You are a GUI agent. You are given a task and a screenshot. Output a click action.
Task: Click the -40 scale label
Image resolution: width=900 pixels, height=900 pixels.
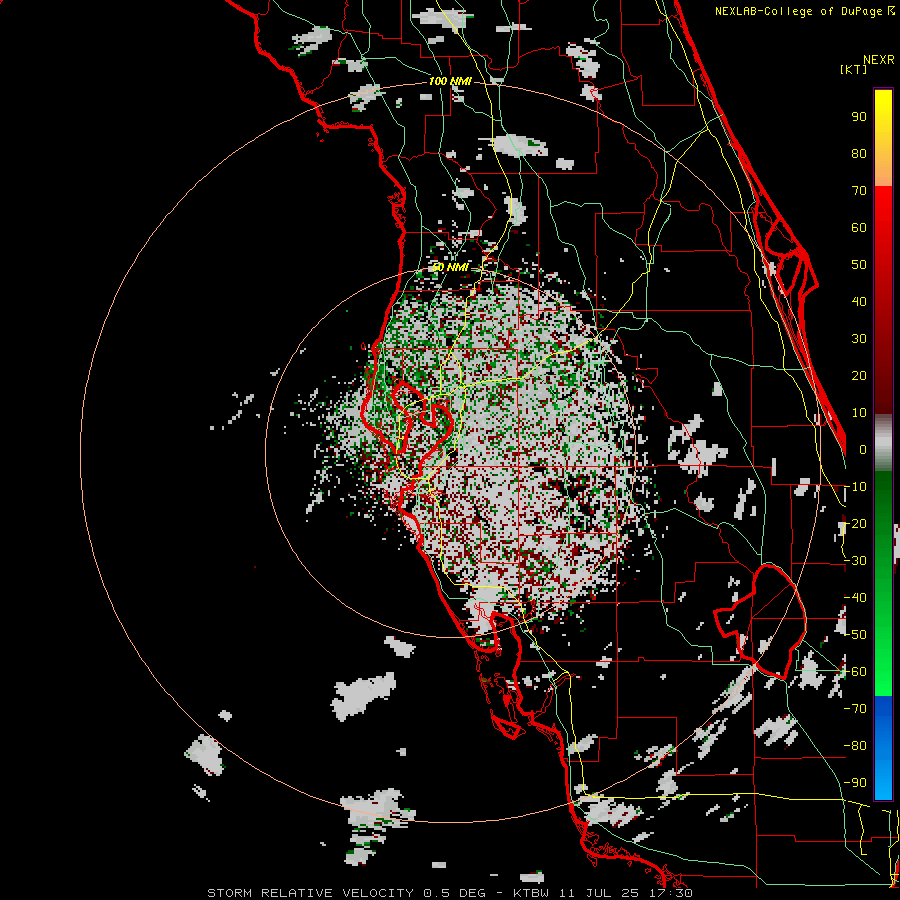point(855,598)
